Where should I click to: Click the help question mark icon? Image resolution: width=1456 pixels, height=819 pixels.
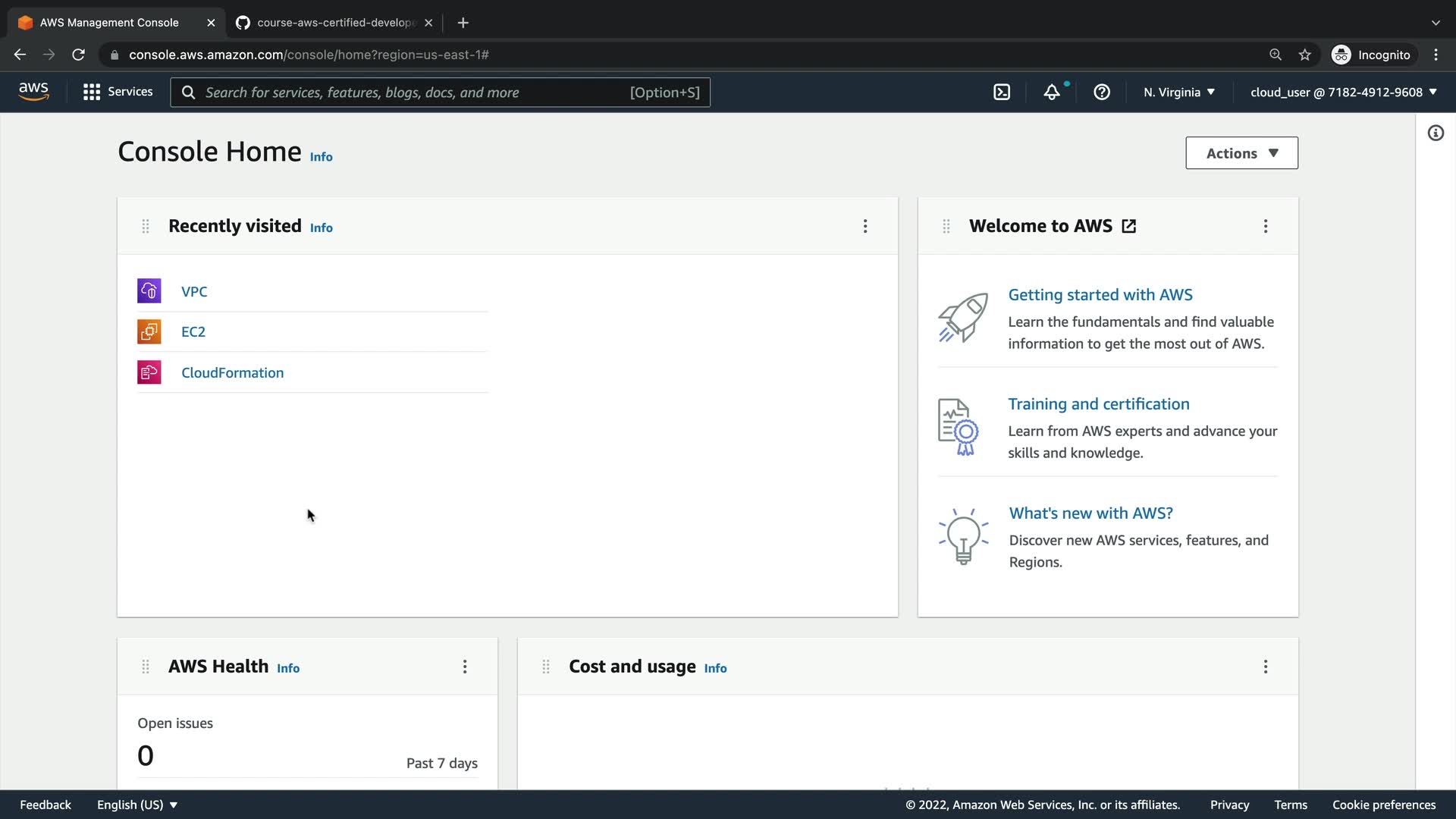tap(1102, 93)
